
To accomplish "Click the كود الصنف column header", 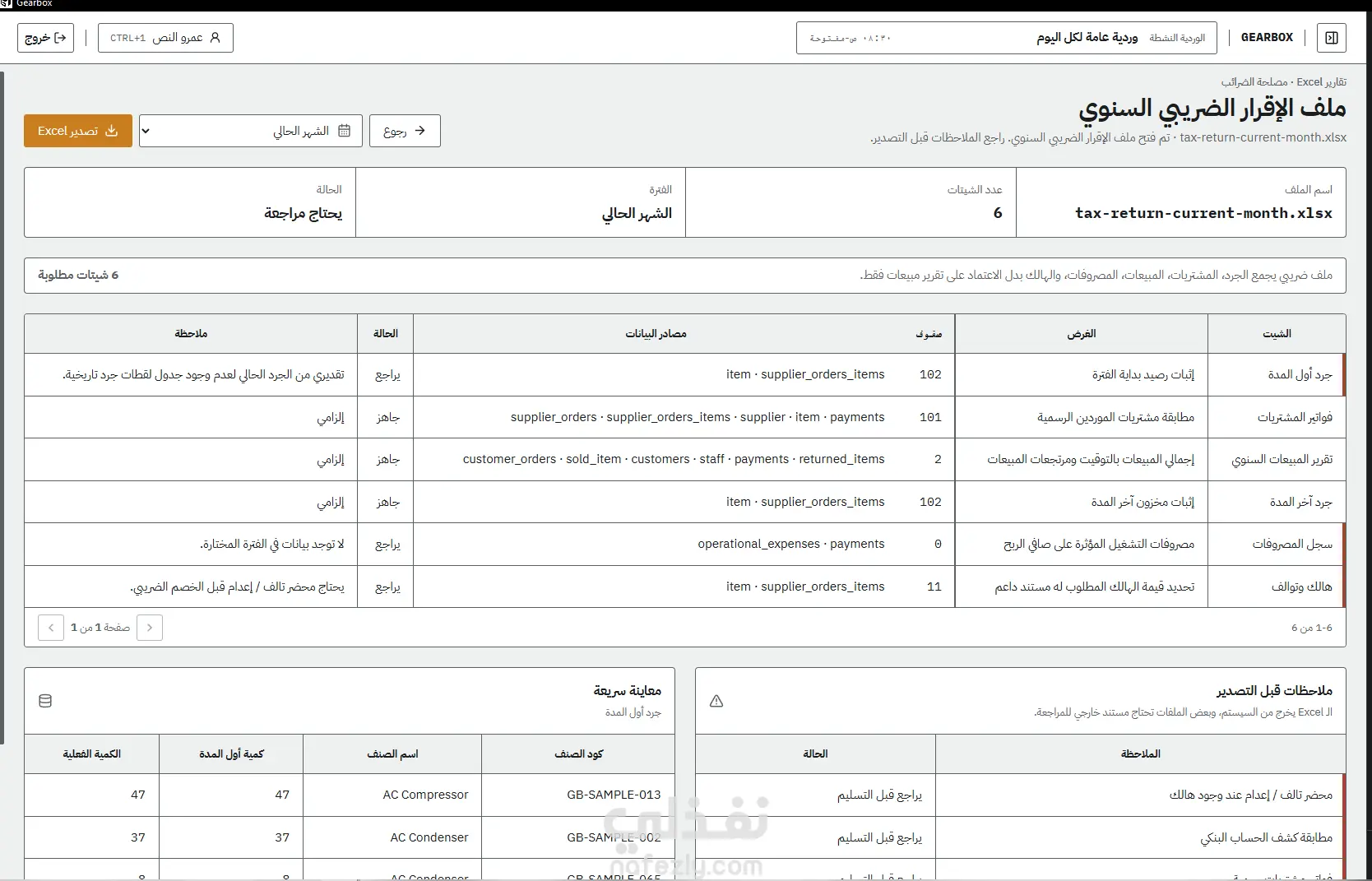I will (579, 754).
